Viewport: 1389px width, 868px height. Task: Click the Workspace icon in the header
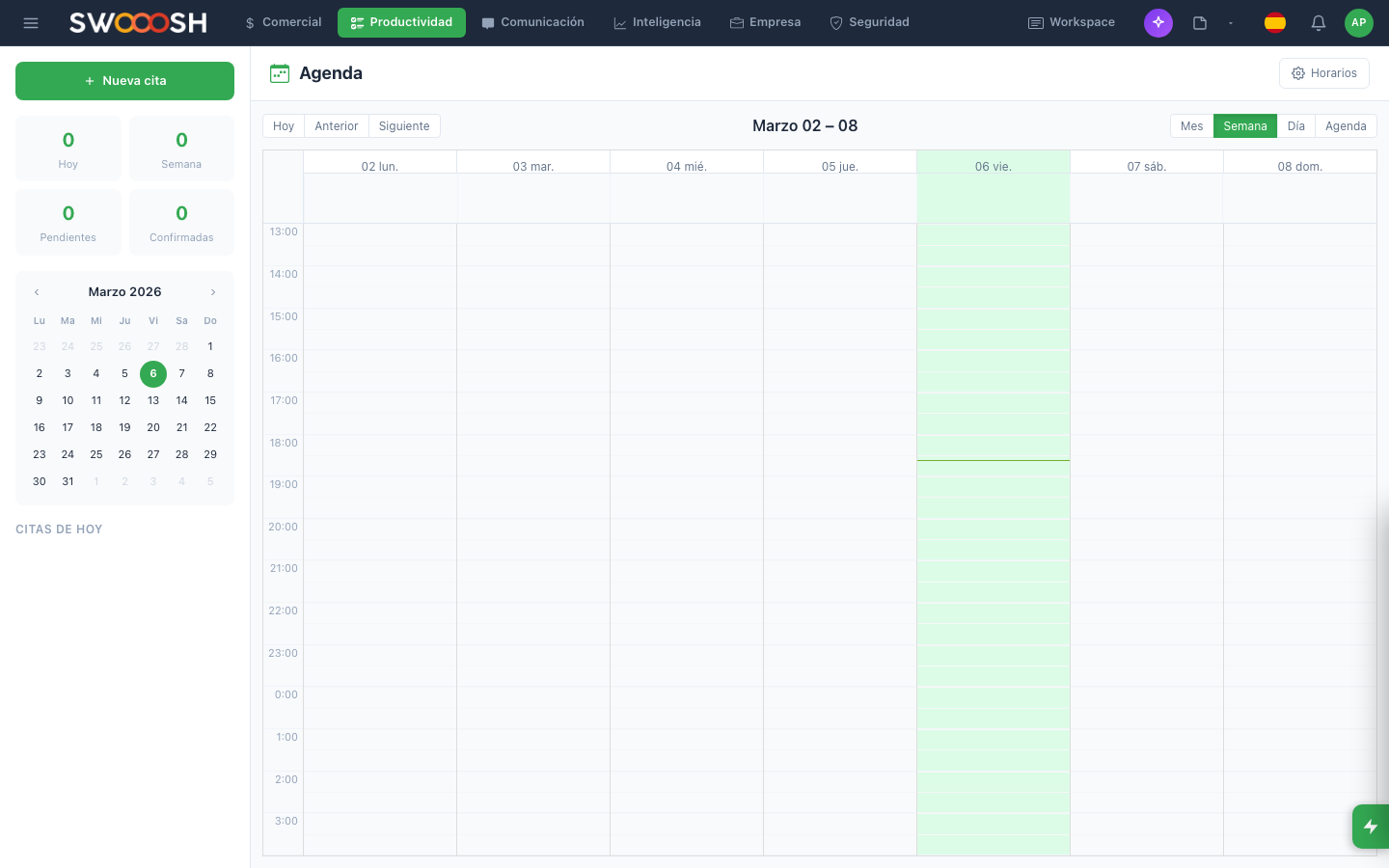coord(1037,21)
